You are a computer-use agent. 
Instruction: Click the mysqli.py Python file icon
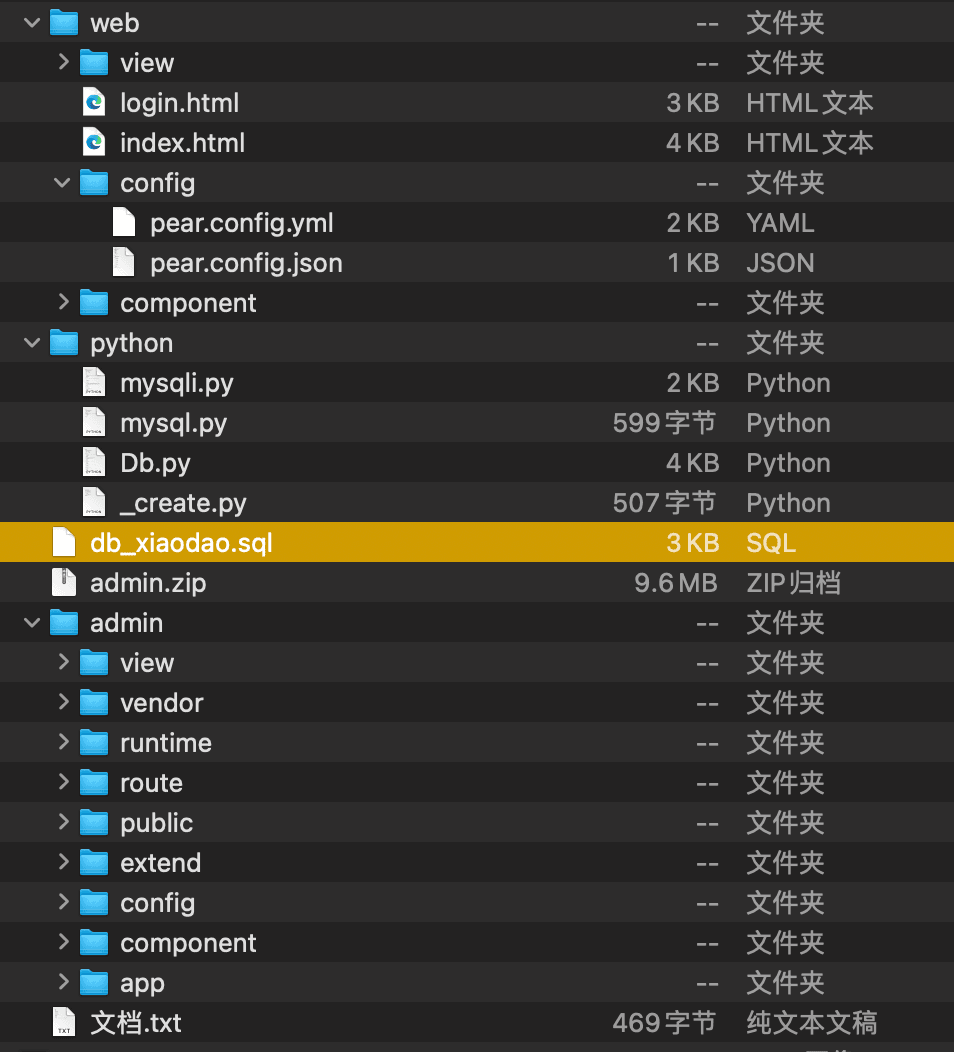[x=94, y=383]
